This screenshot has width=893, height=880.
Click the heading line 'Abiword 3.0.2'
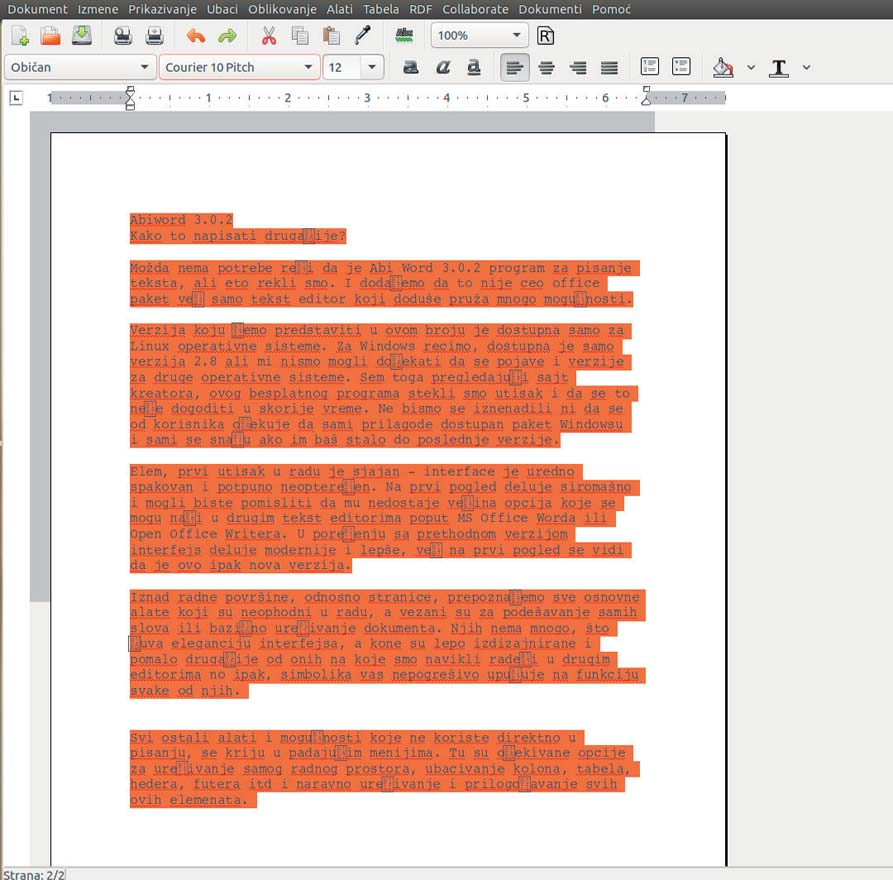point(181,220)
